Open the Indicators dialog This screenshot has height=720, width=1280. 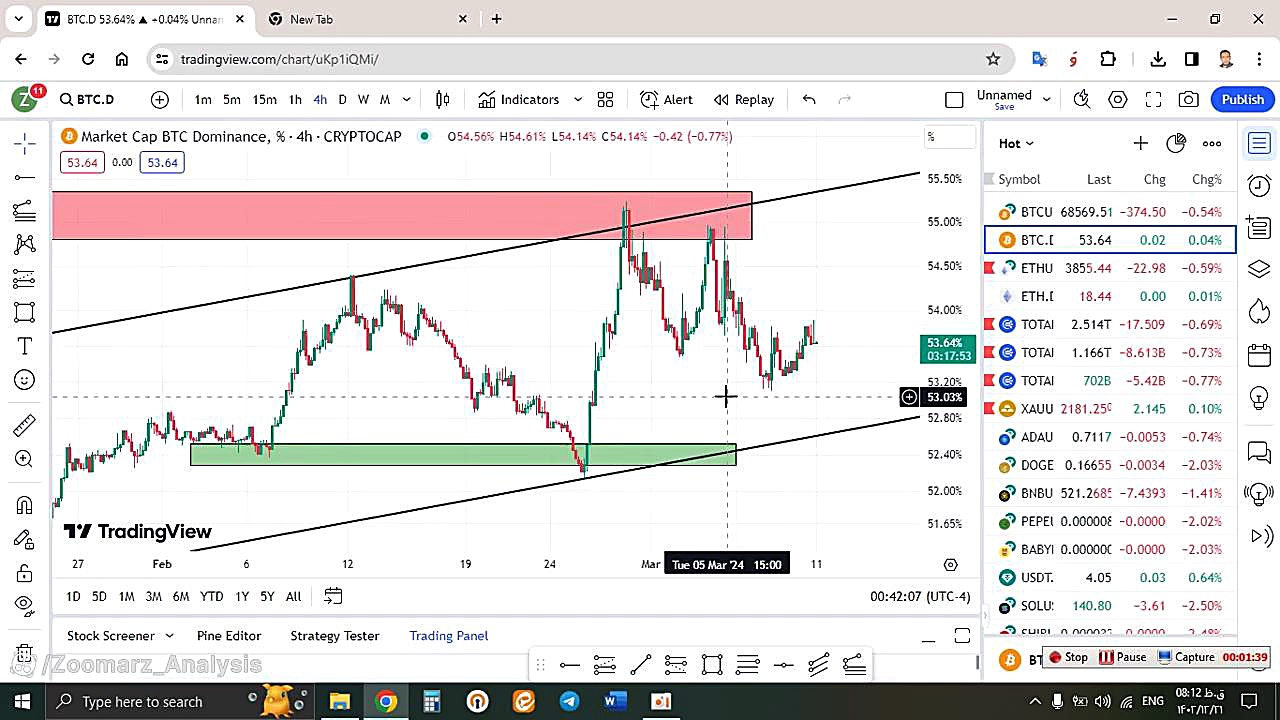tap(519, 99)
